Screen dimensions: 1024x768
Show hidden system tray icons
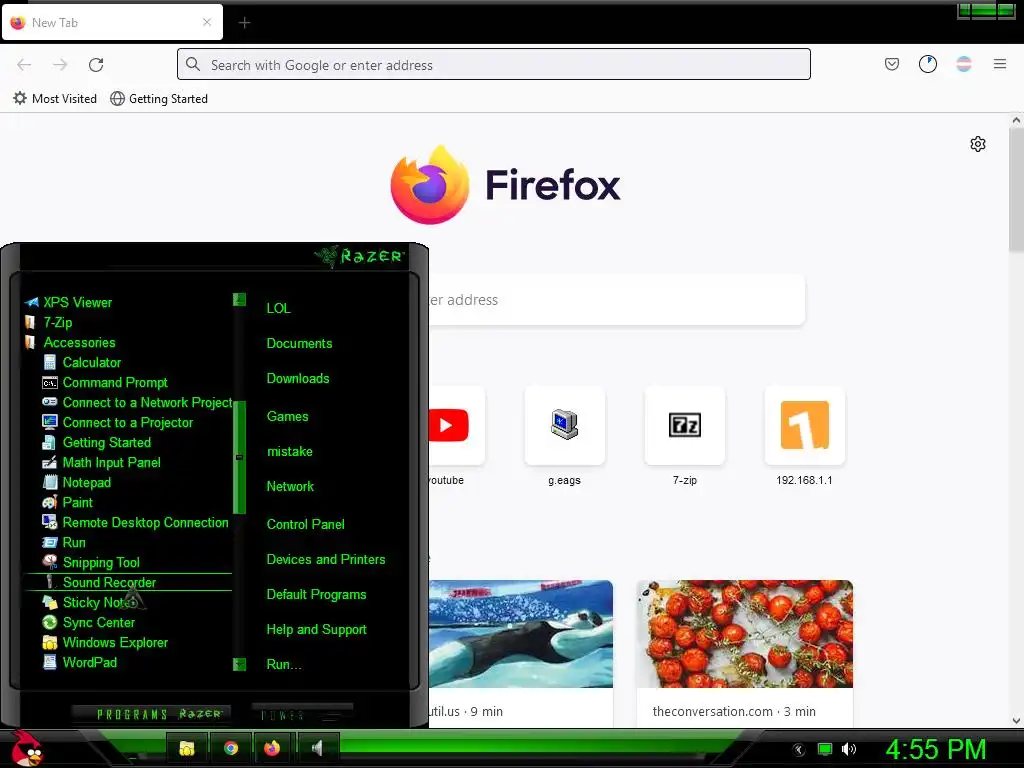click(x=798, y=749)
